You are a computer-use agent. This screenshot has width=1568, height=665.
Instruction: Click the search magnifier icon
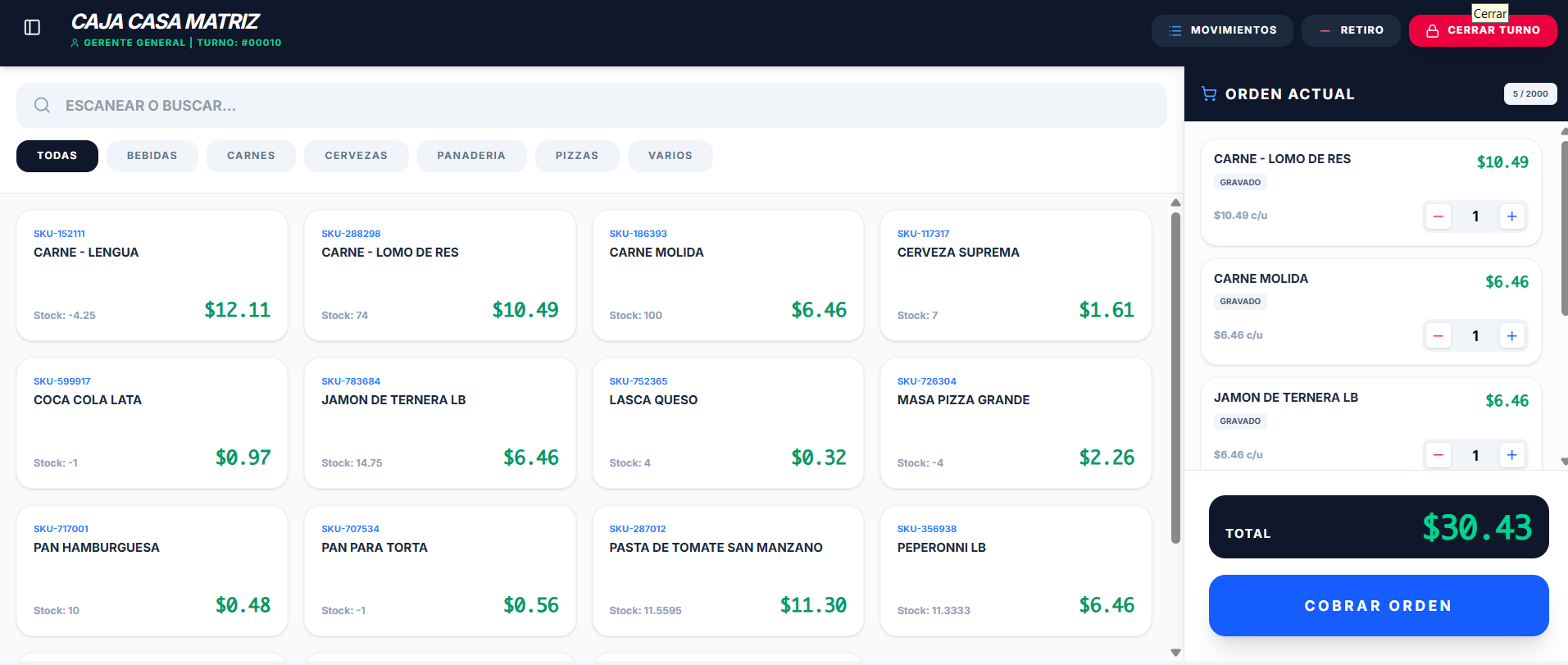[42, 105]
